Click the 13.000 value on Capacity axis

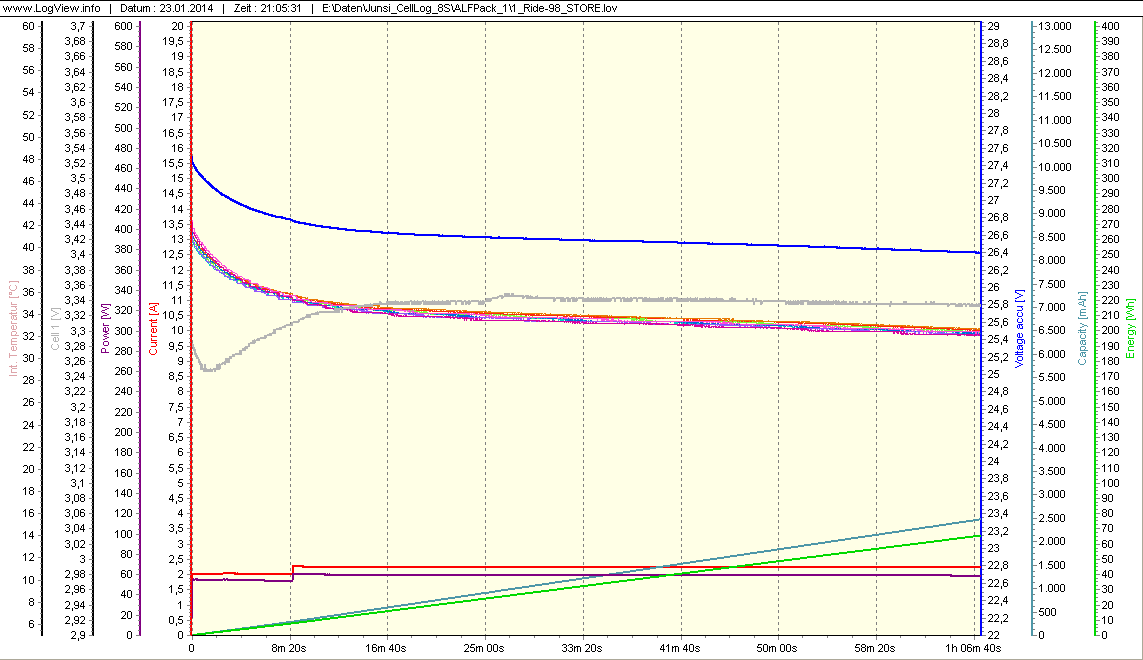click(1058, 26)
